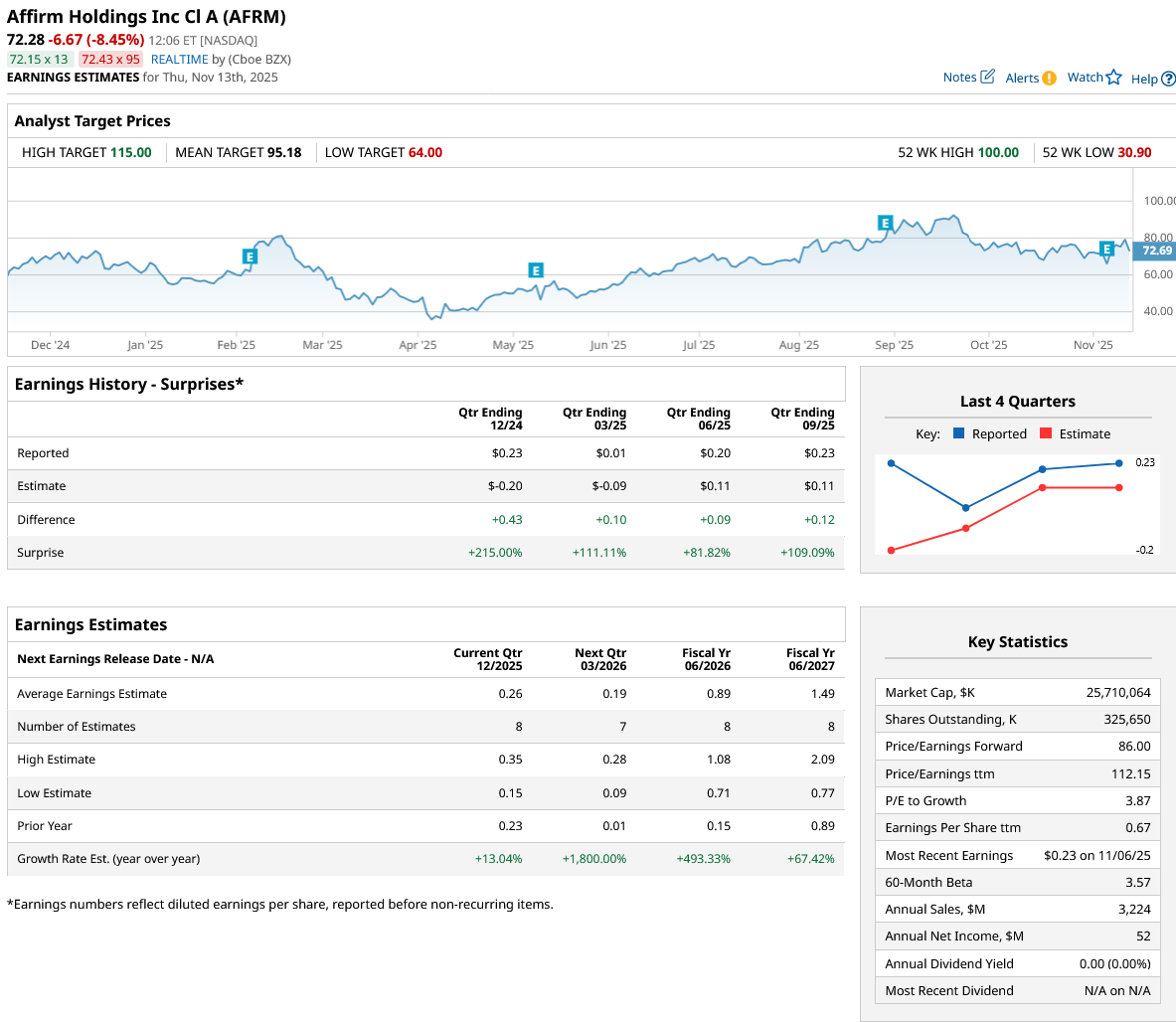Click the 52 WK HIGH 100.00 value
The image size is (1176, 1022).
998,152
